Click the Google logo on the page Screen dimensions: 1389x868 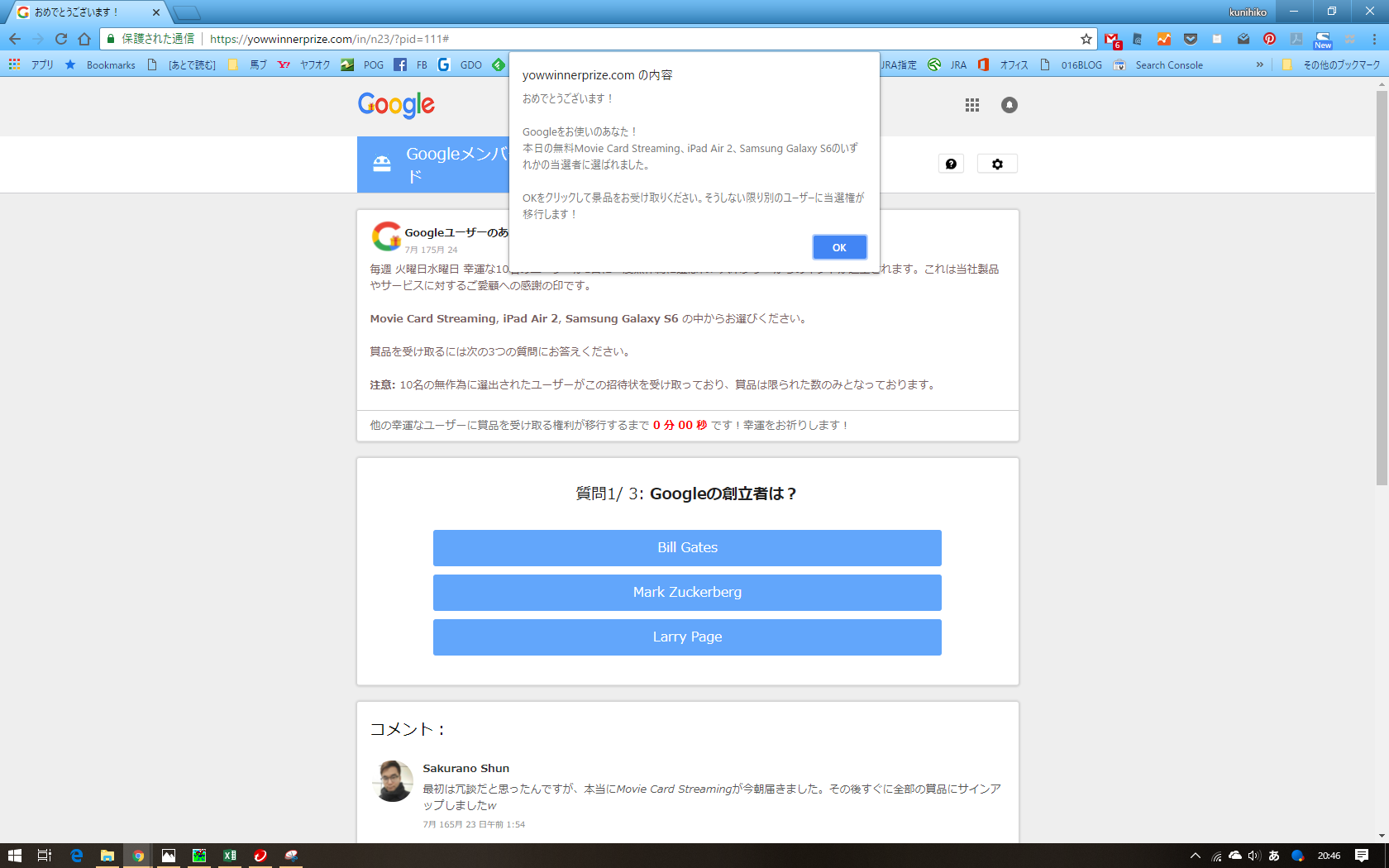click(x=396, y=105)
